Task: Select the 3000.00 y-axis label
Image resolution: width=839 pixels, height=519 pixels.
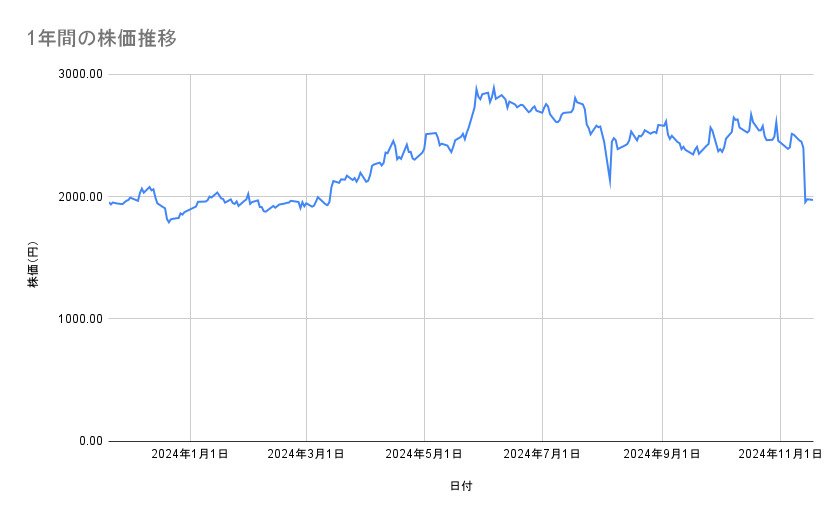Action: [x=81, y=74]
